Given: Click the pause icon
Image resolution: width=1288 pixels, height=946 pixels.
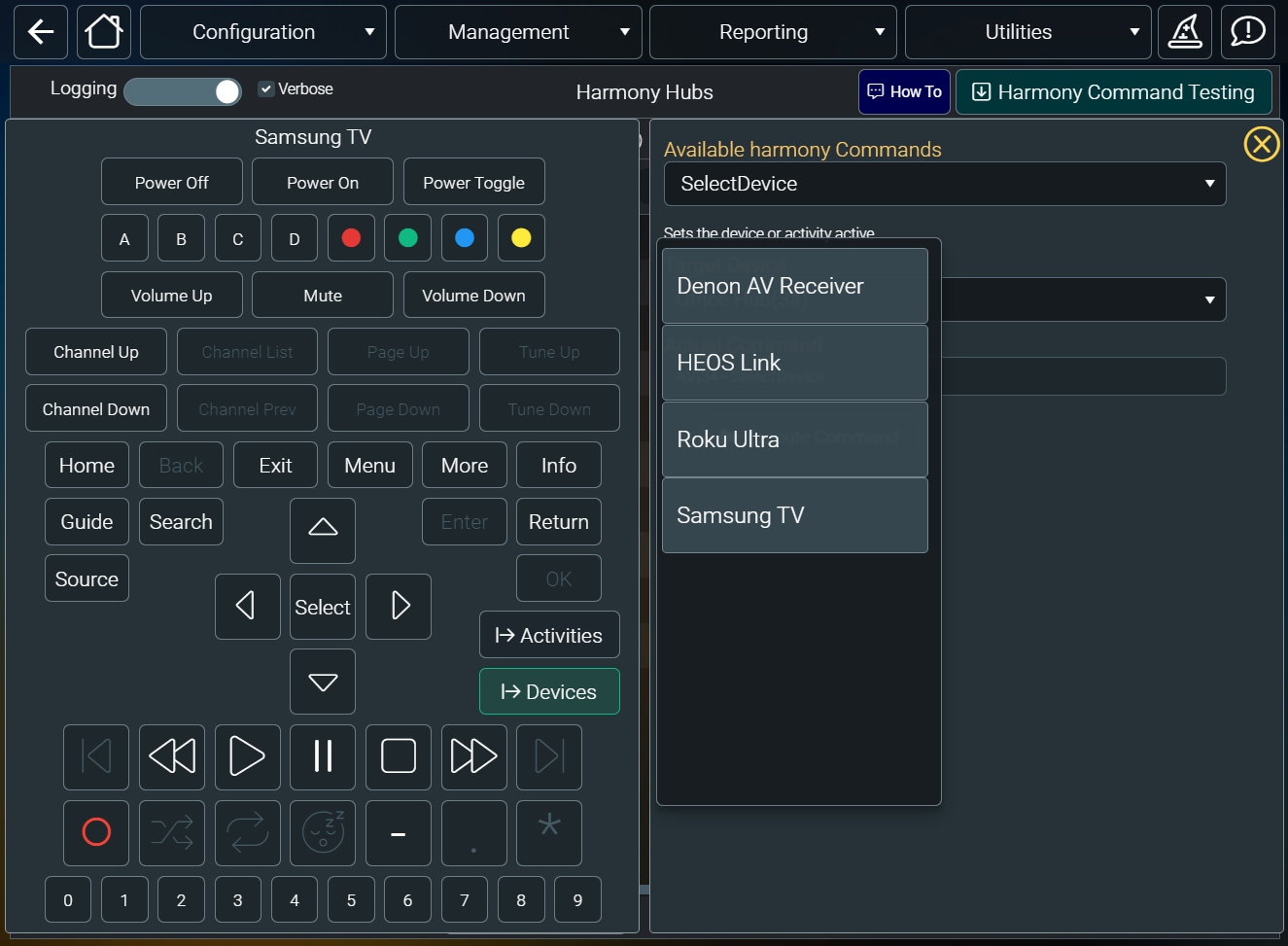Looking at the screenshot, I should 323,757.
